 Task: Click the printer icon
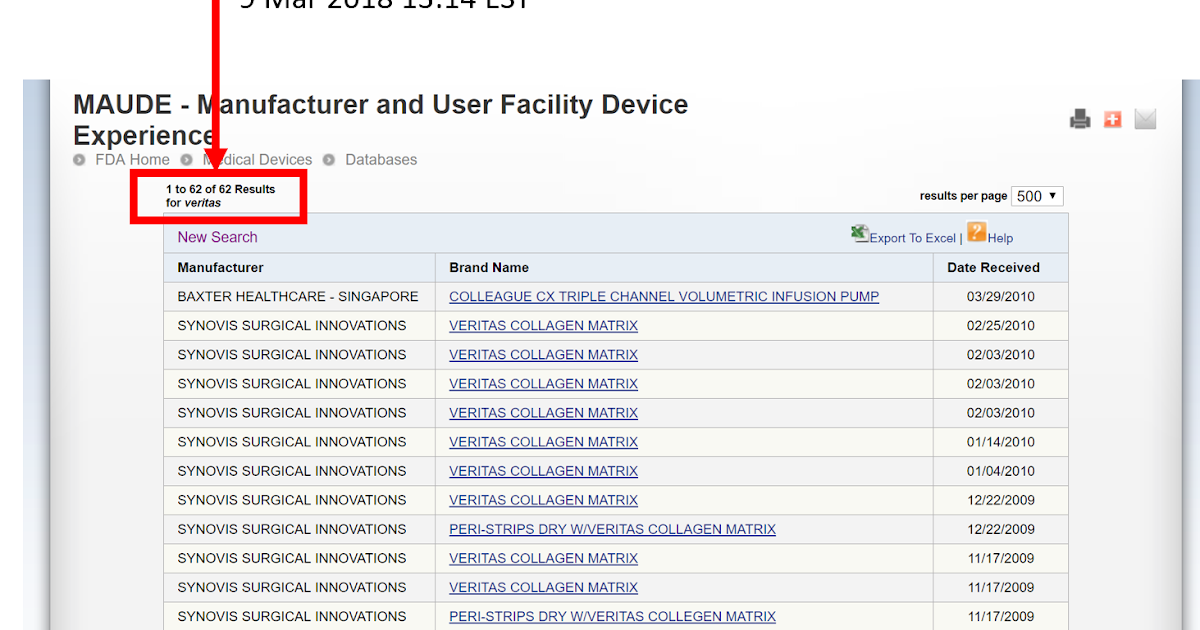[x=1080, y=120]
